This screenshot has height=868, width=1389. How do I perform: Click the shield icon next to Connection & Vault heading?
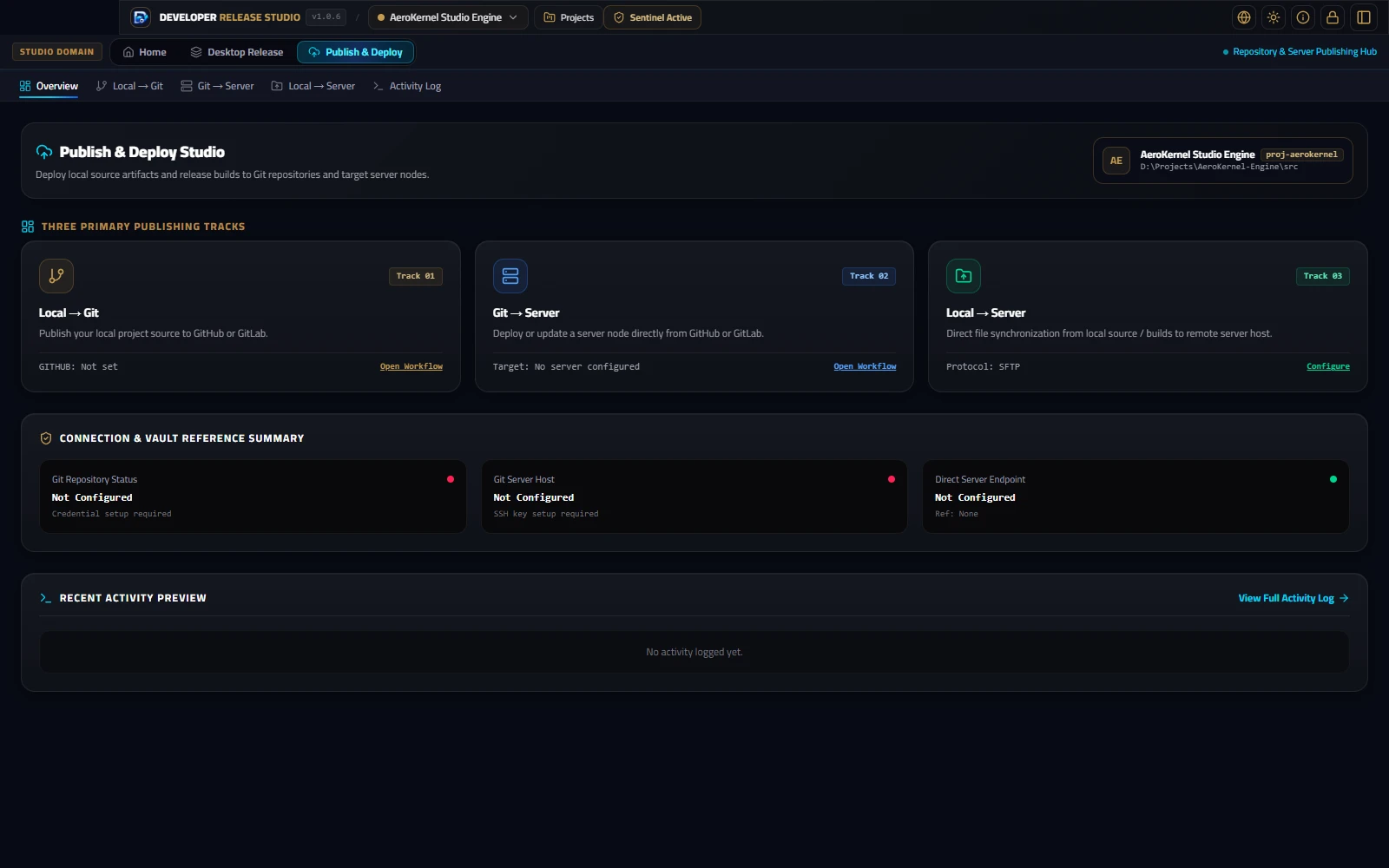point(46,438)
